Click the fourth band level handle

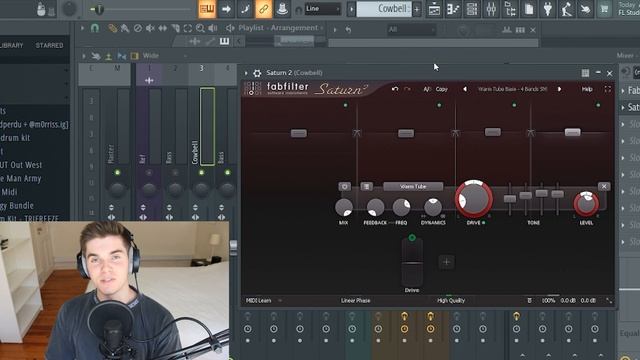click(x=572, y=132)
